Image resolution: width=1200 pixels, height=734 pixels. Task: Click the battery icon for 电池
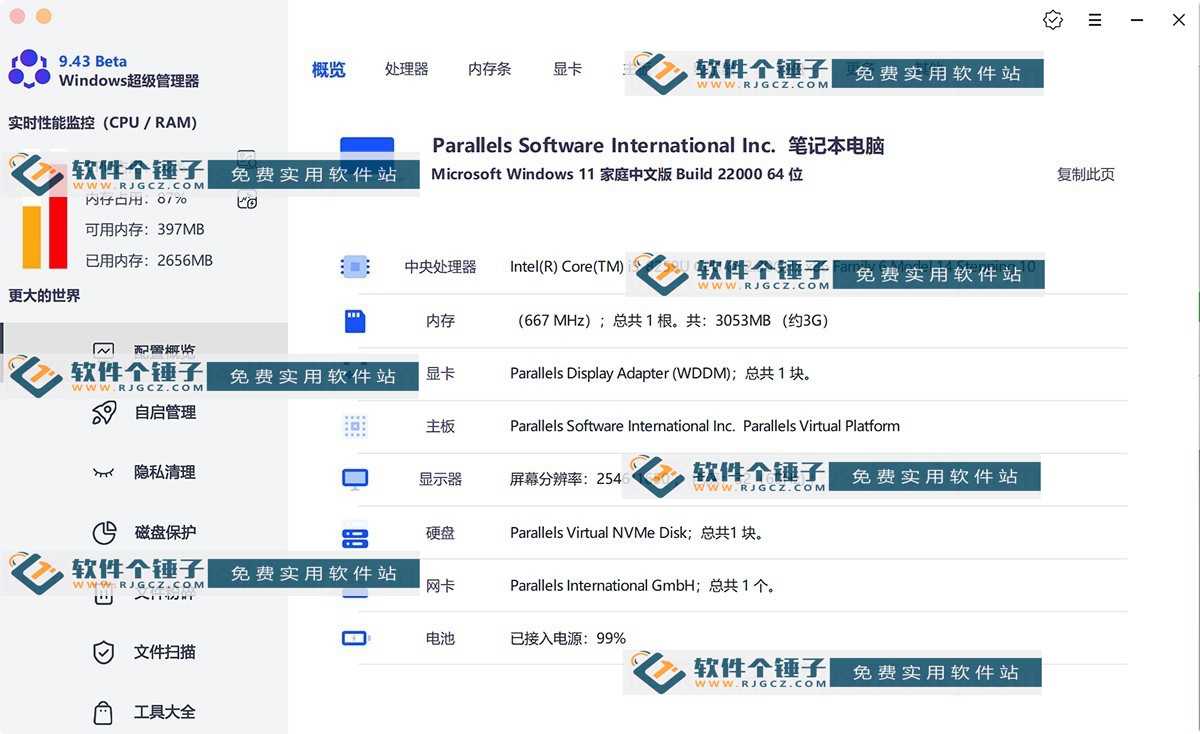pos(355,638)
